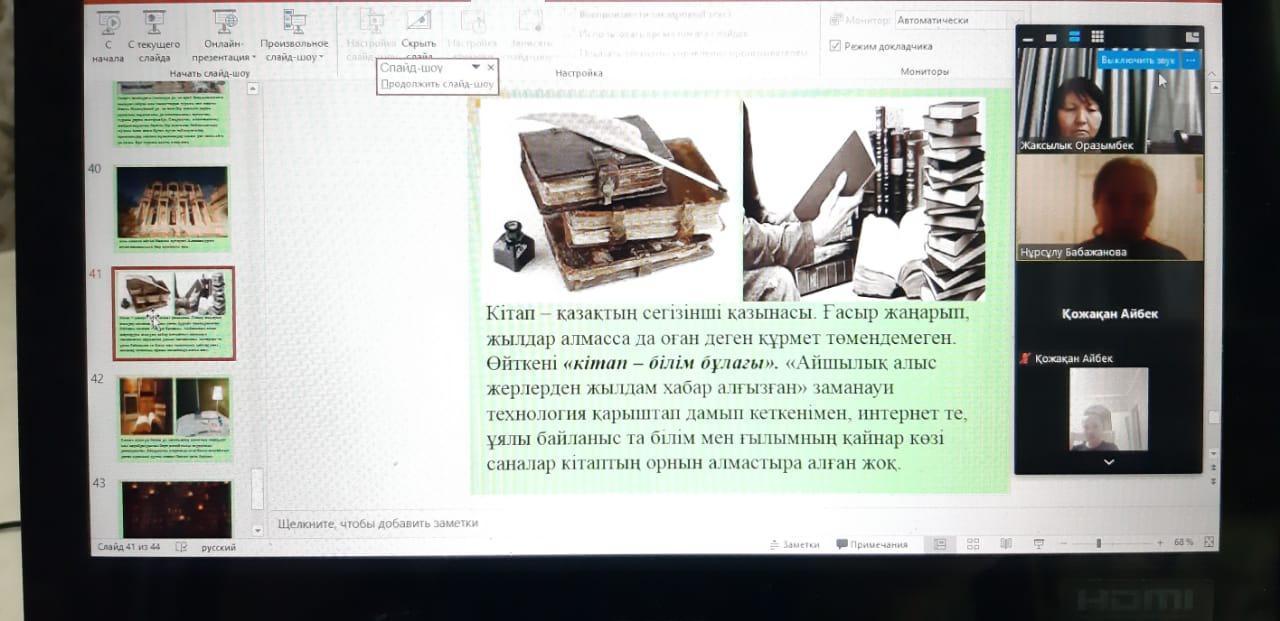Click the Скрыть слайд ribbon icon

pyautogui.click(x=418, y=24)
